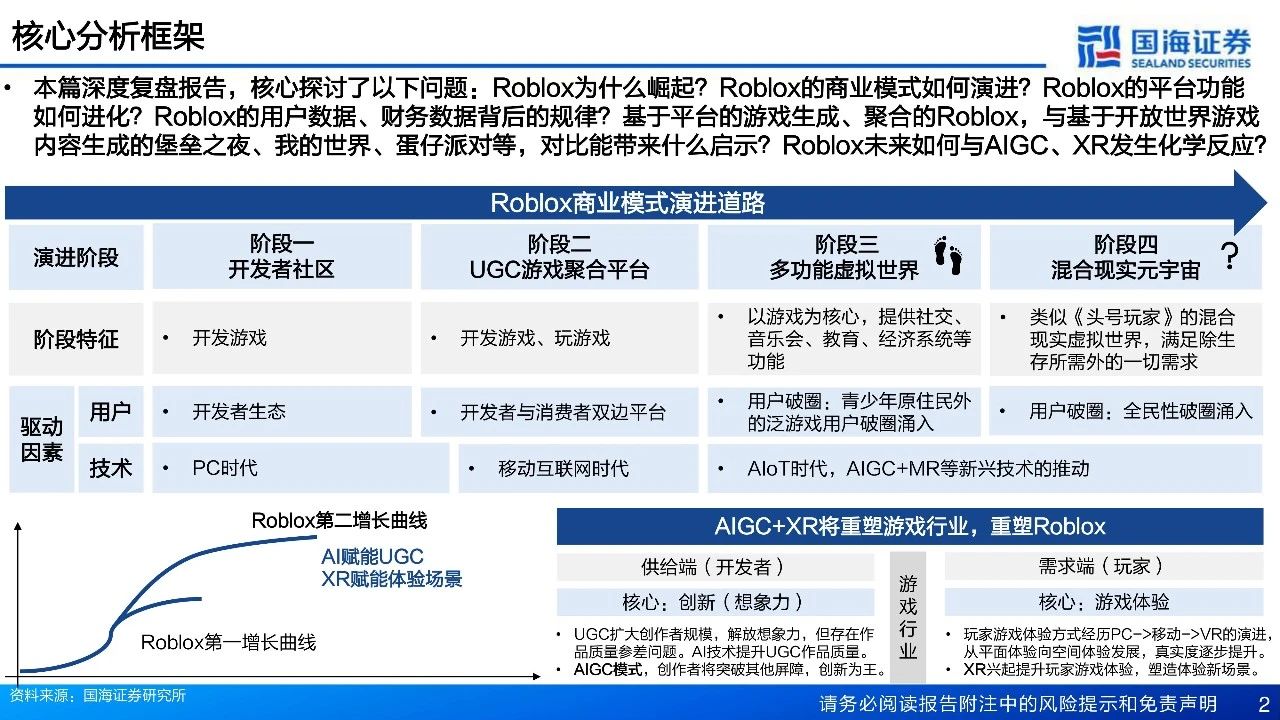
Task: Click the 阶段特征 row header
Action: [76, 338]
